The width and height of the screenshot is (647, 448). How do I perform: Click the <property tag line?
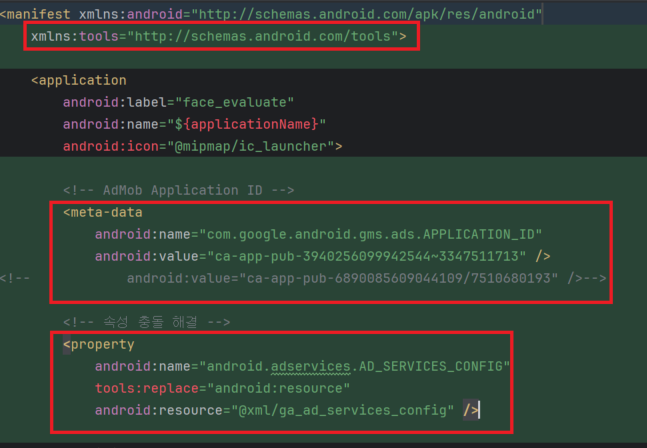(99, 344)
